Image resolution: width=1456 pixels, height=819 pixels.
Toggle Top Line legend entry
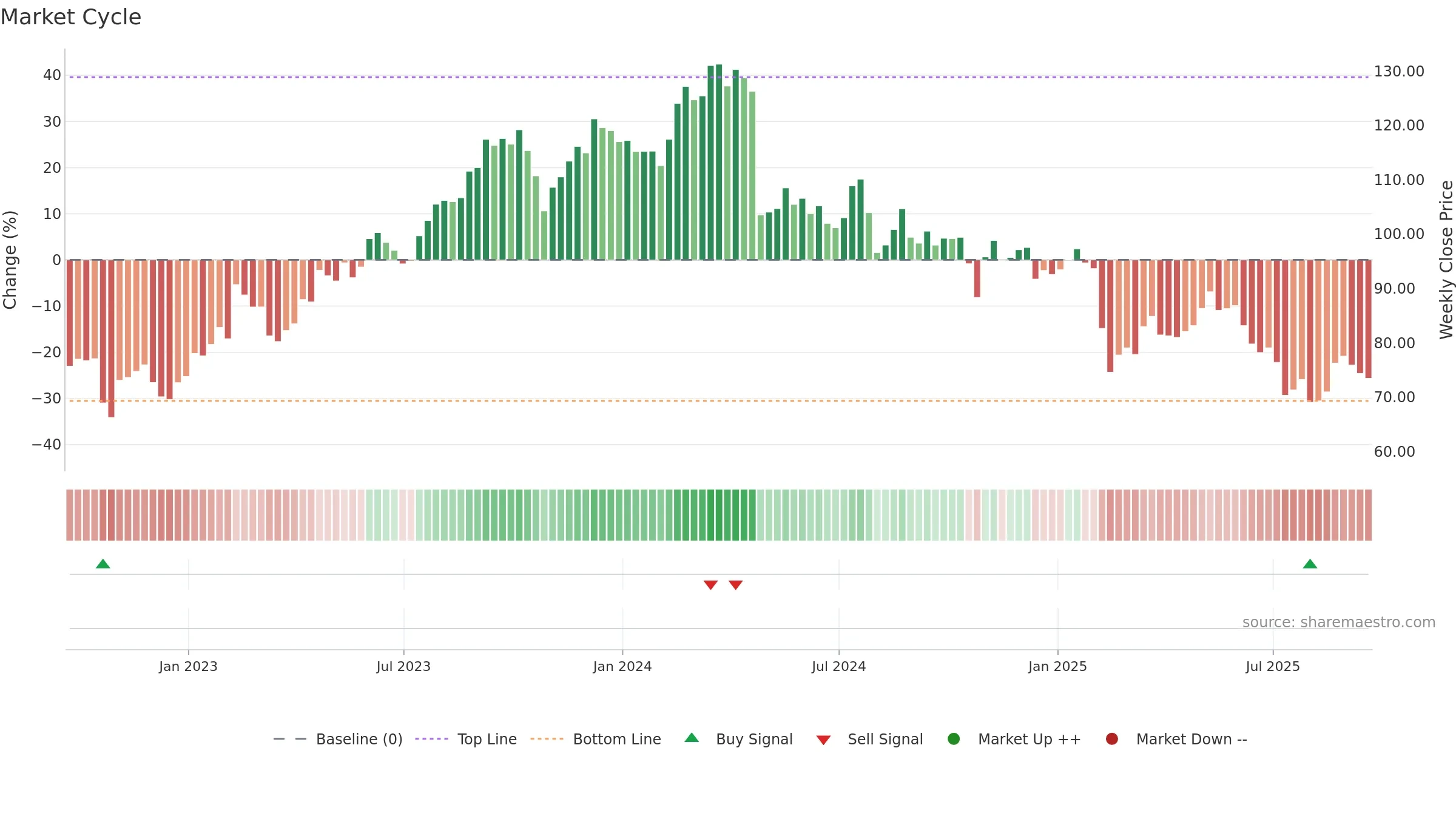tap(466, 739)
